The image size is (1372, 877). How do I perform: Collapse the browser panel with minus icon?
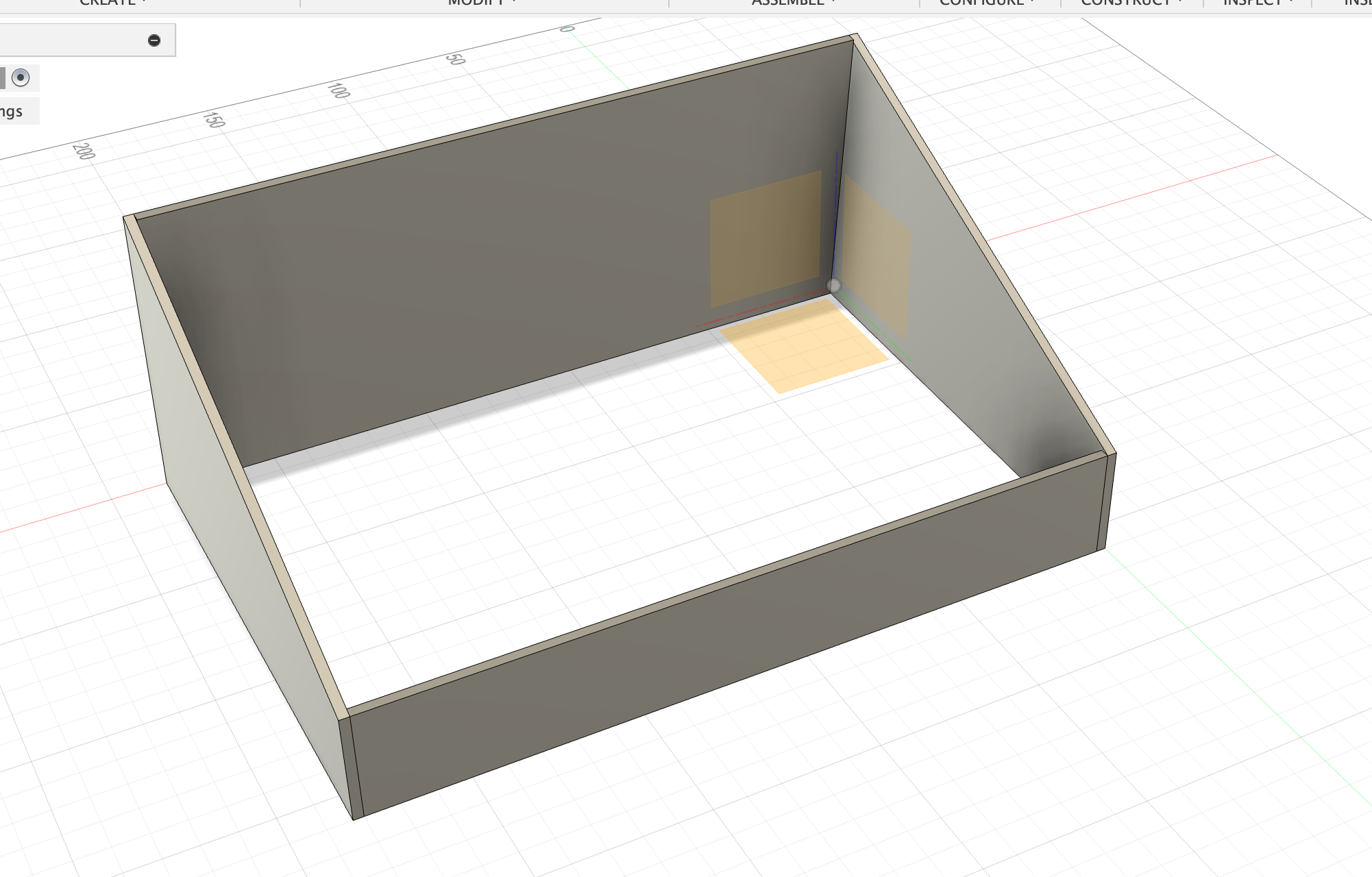click(x=154, y=40)
